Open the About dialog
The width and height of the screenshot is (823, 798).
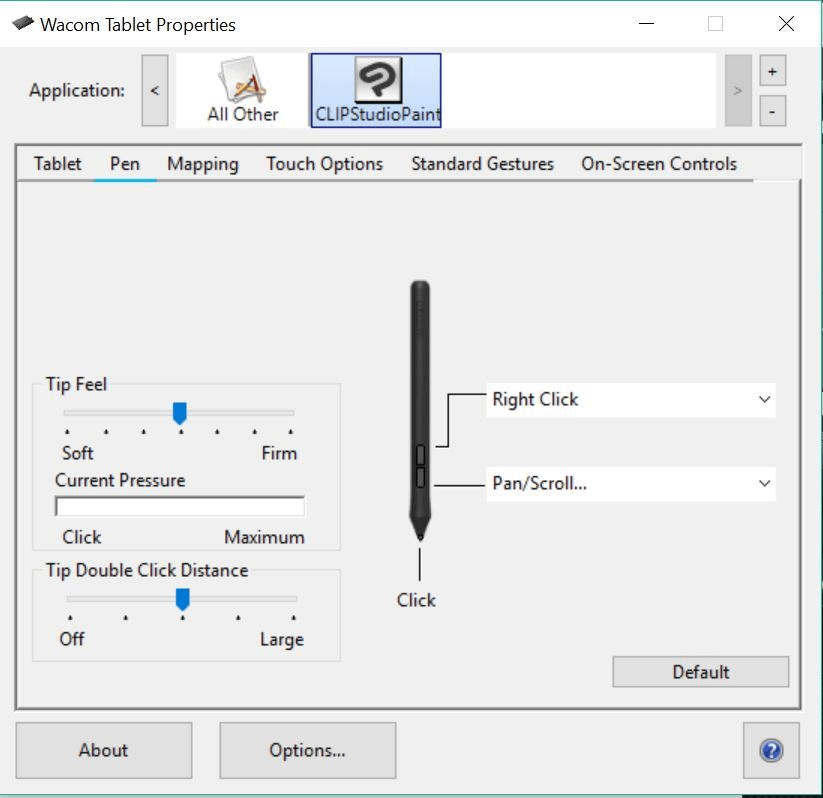[x=103, y=750]
